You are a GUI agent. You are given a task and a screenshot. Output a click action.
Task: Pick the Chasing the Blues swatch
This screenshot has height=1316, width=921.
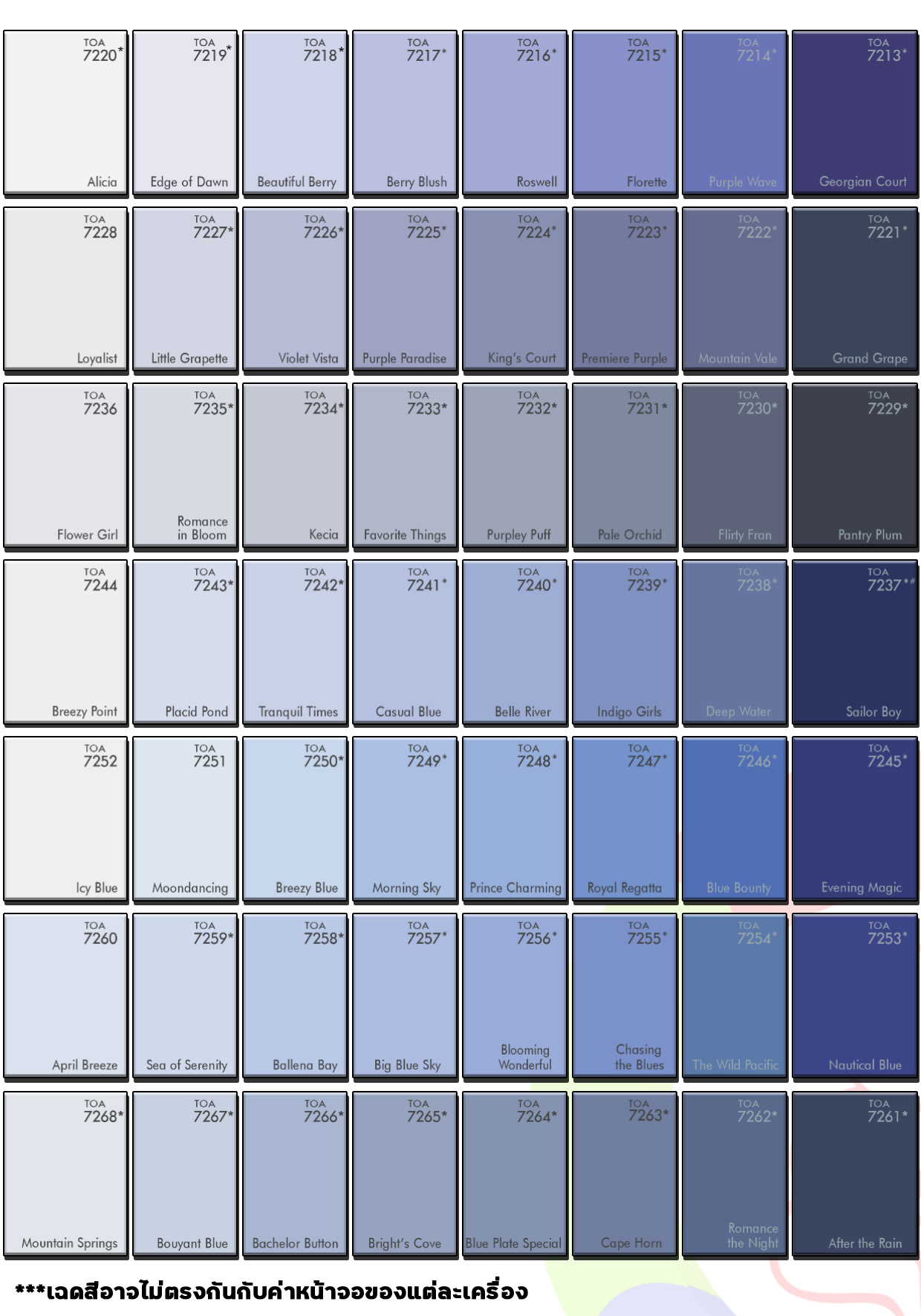point(625,996)
